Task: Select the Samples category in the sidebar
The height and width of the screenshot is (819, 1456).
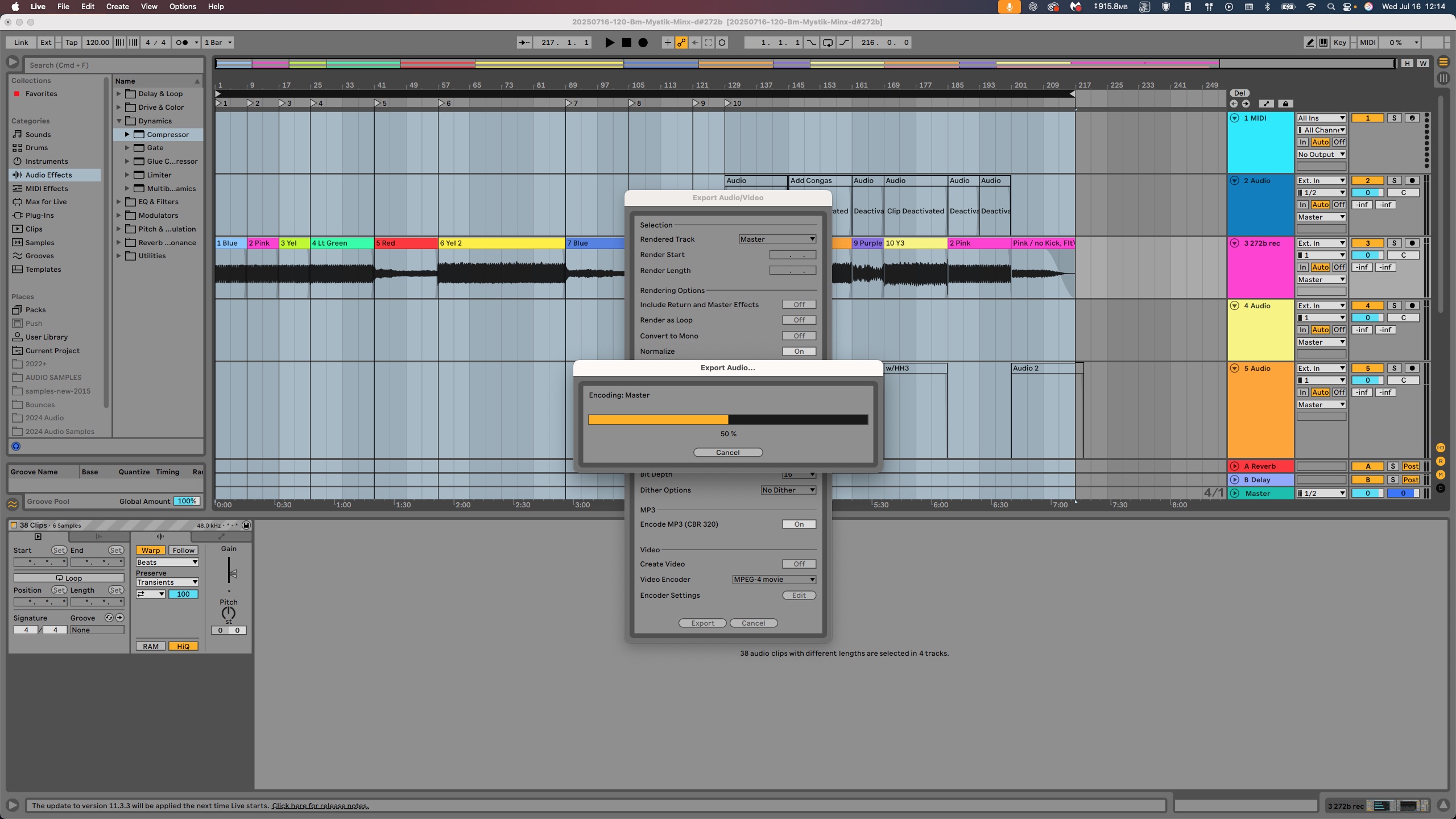Action: [39, 242]
